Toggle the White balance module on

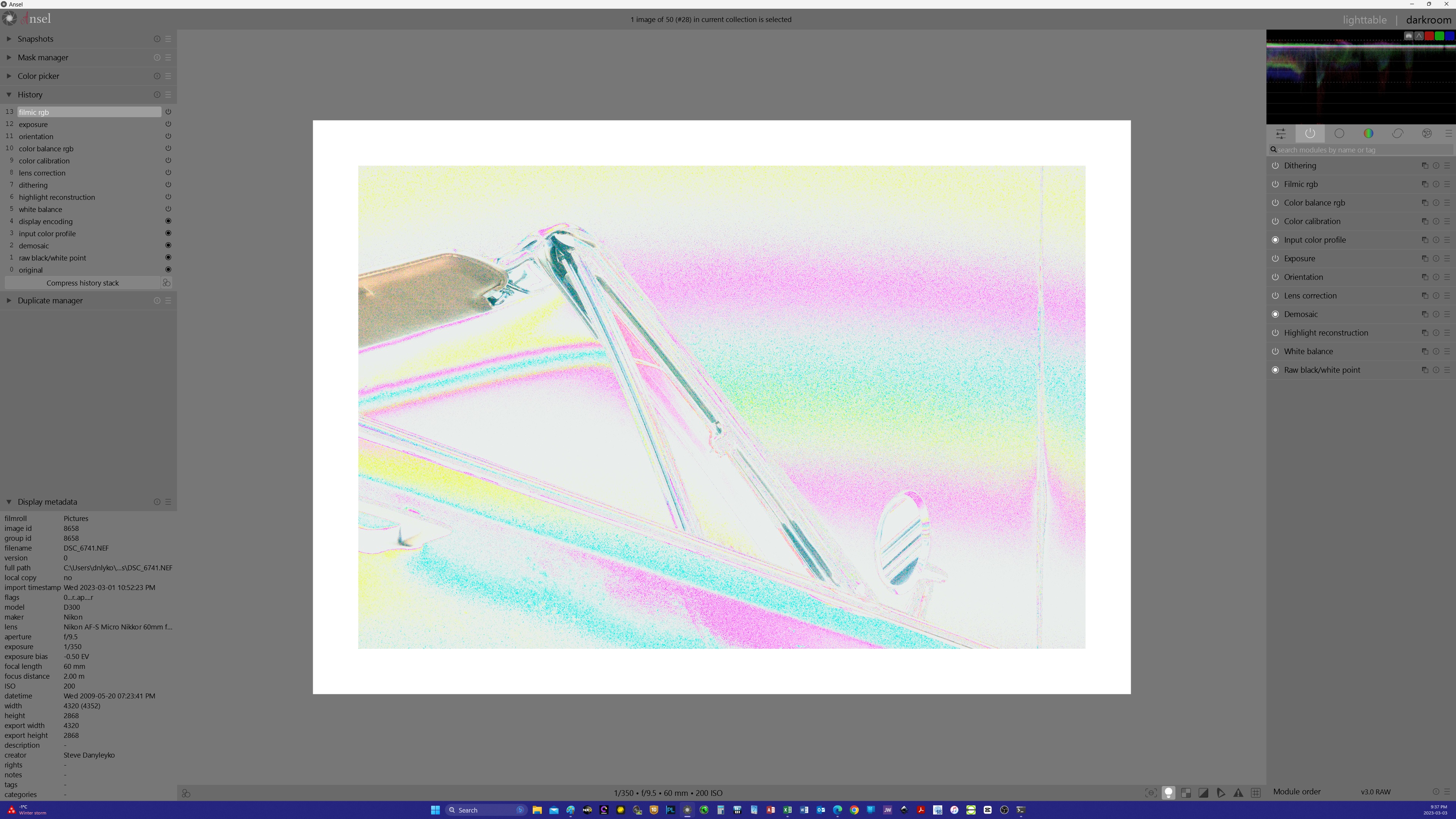[x=1275, y=351]
